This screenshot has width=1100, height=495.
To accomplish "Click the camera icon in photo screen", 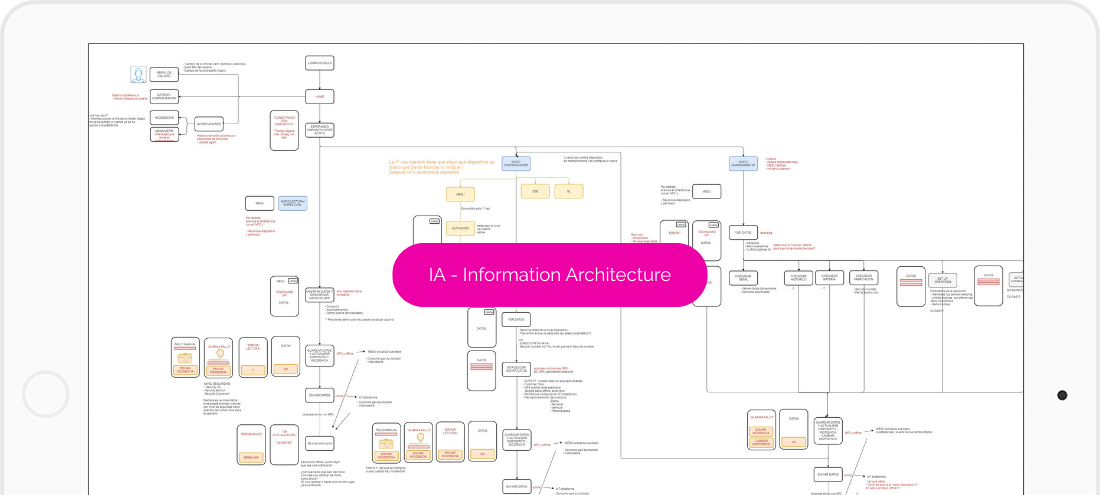I will pos(185,355).
